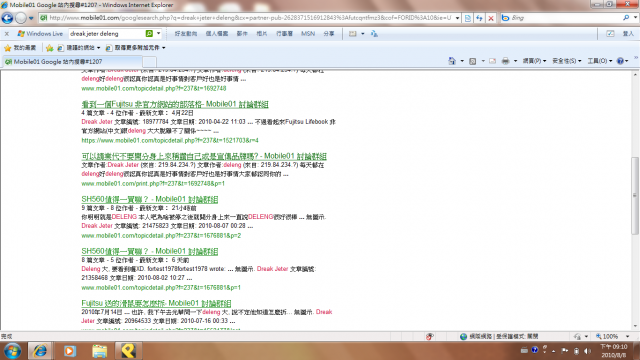Click the Windows Live search field
Image resolution: width=640 pixels, height=360 pixels.
point(107,34)
